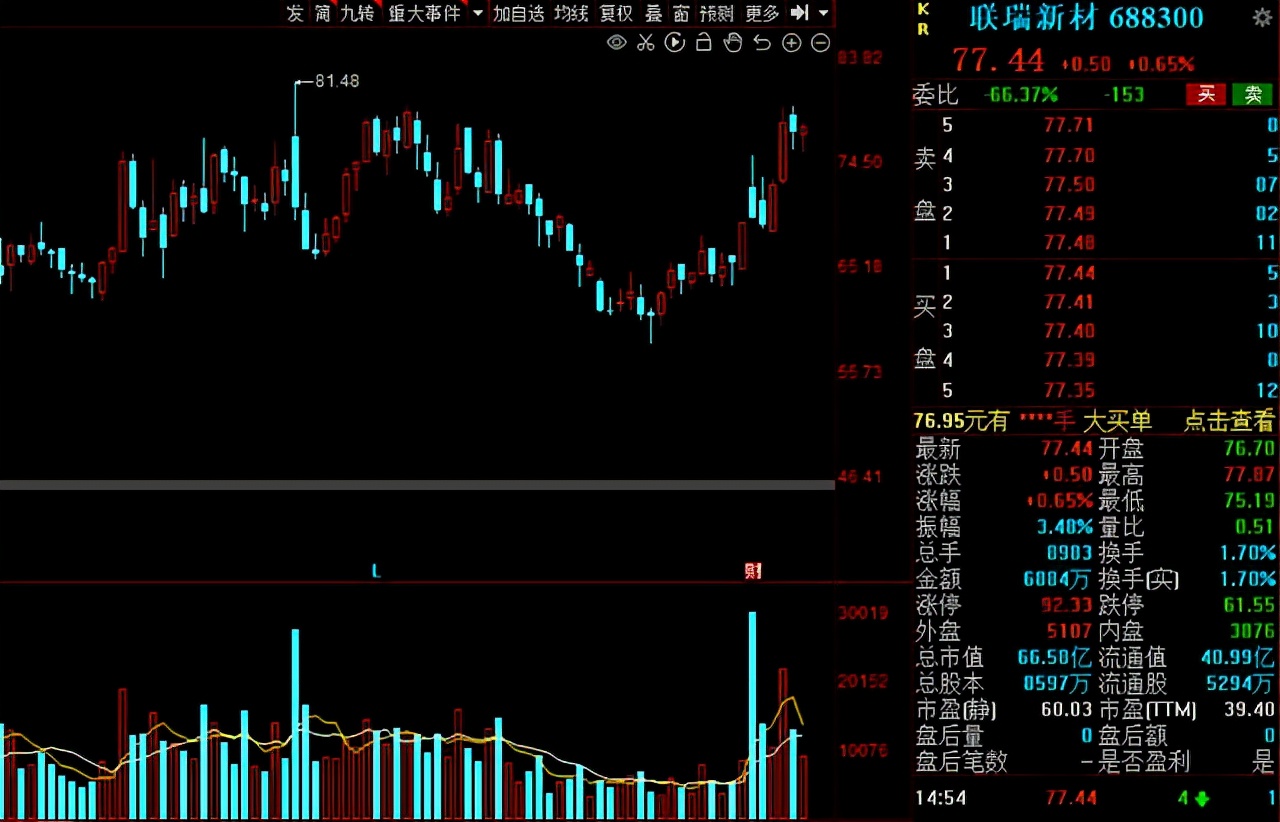Viewport: 1280px width, 822px height.
Task: Click the blue L marker on the chart
Action: pyautogui.click(x=376, y=571)
